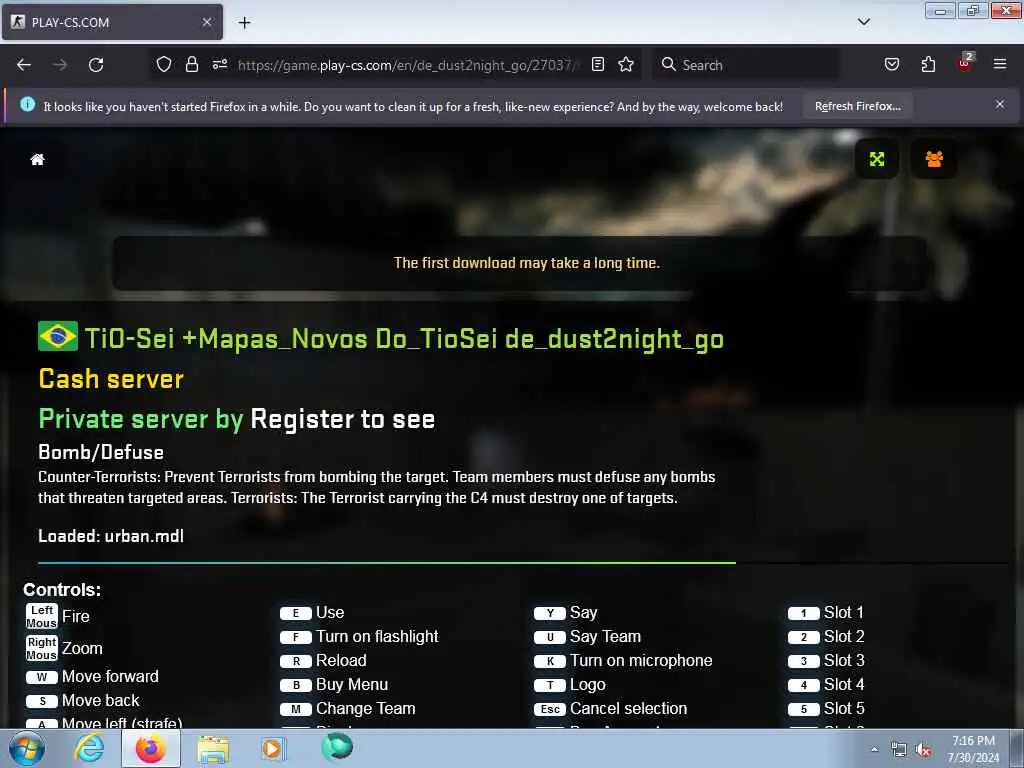1024x768 pixels.
Task: Click the W key for Move forward
Action: 42,677
